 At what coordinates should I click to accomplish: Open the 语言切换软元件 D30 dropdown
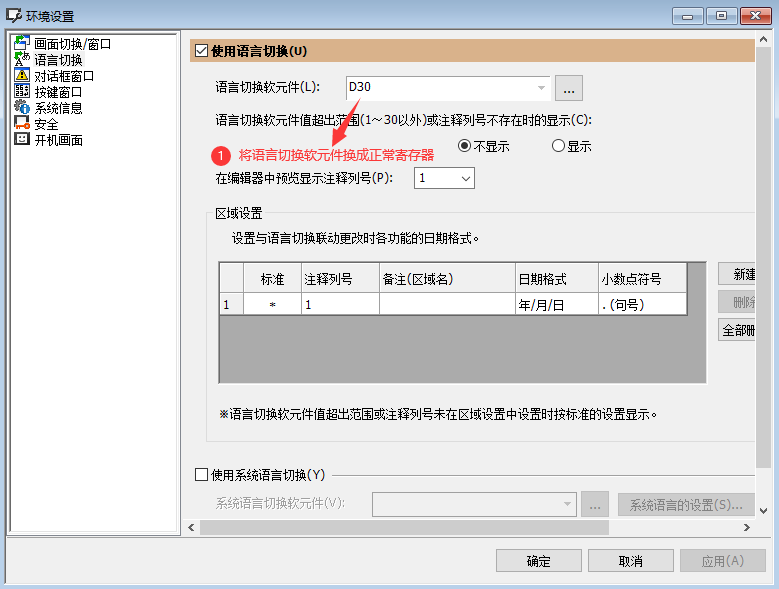coord(541,88)
